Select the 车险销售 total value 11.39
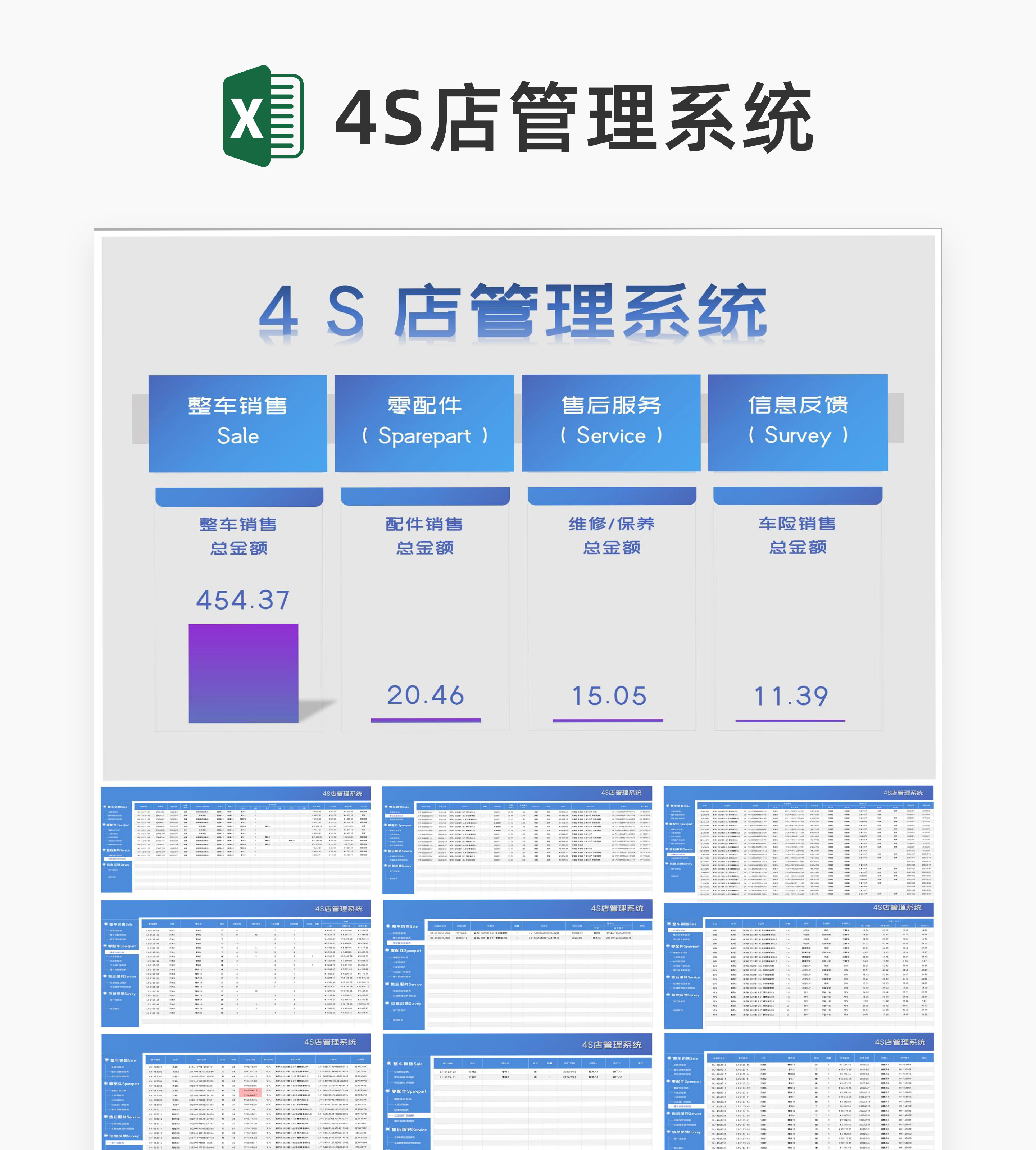The width and height of the screenshot is (1036, 1150). tap(791, 696)
